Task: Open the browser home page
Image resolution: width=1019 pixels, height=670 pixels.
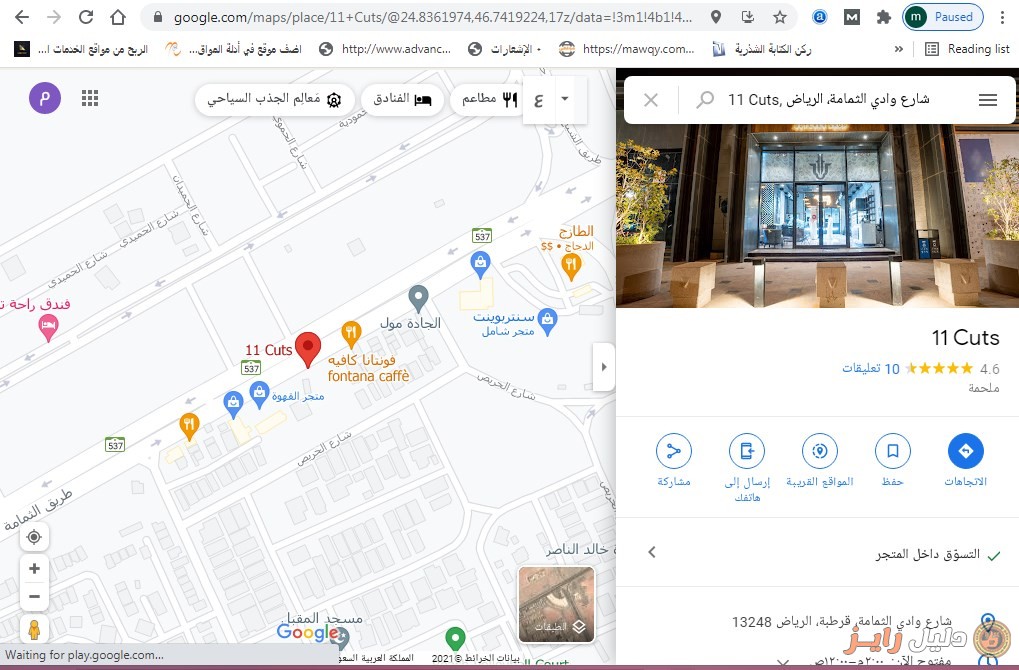Action: (118, 17)
